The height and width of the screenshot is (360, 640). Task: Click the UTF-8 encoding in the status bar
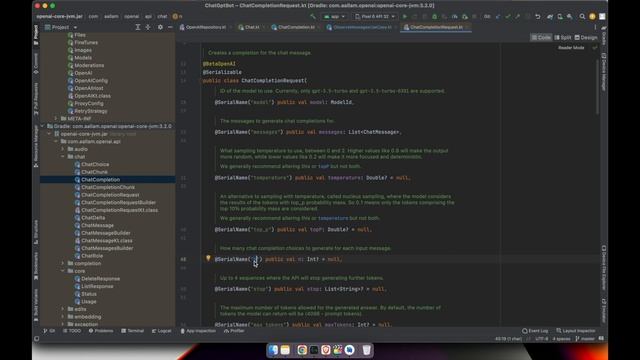pyautogui.click(x=542, y=339)
